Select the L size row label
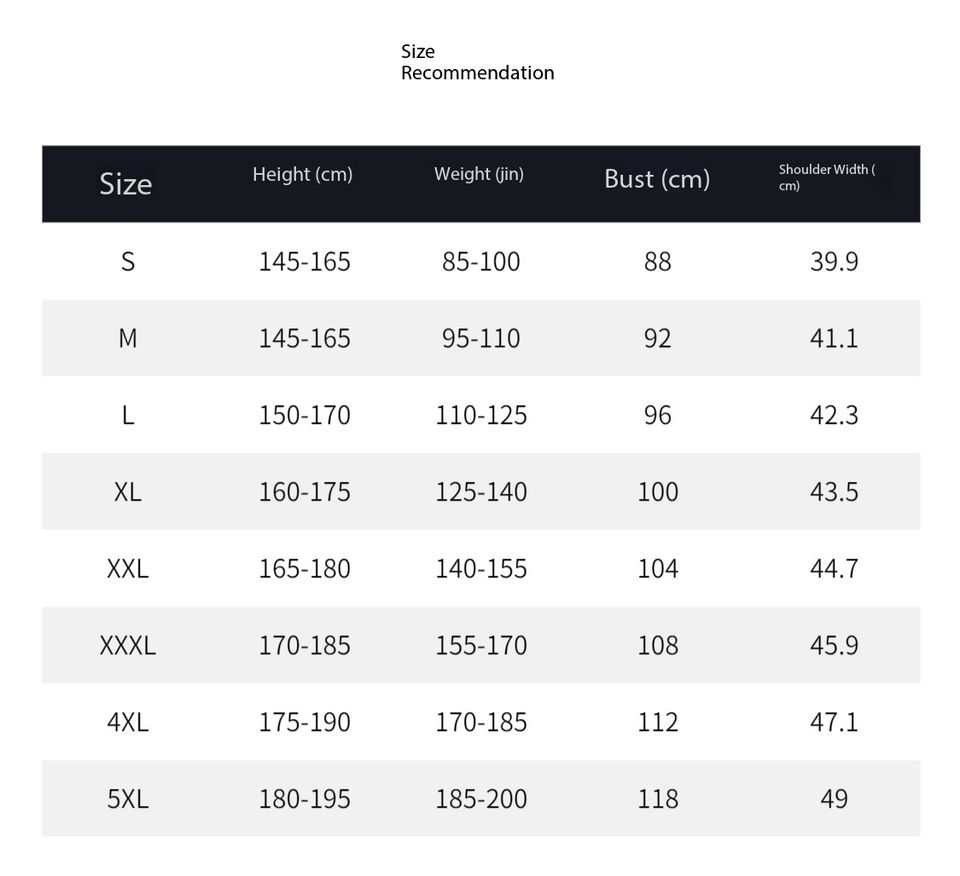 click(128, 415)
